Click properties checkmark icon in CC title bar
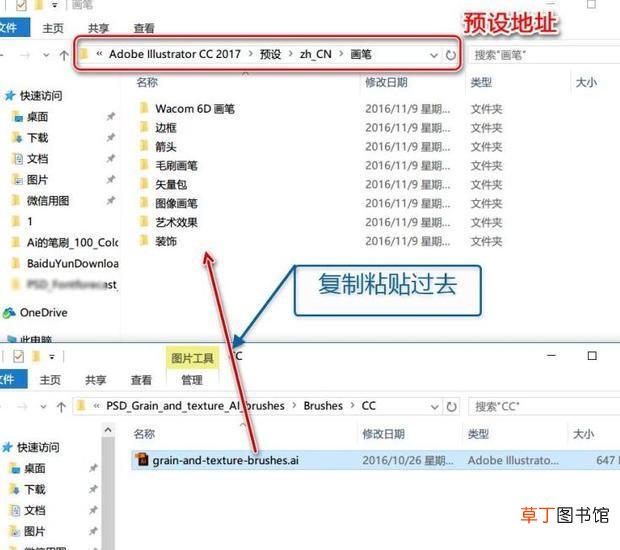The width and height of the screenshot is (620, 550). point(18,357)
